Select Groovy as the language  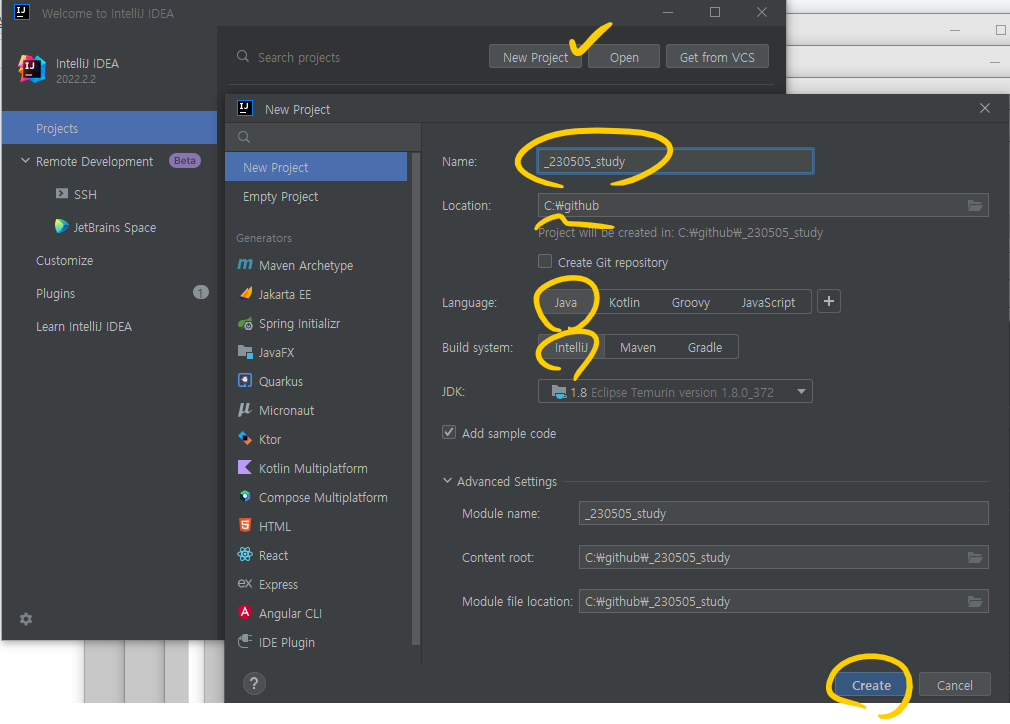coord(691,302)
